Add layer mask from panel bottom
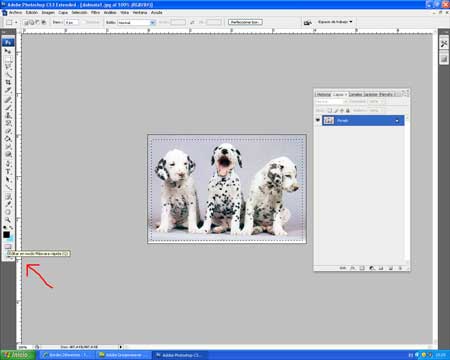450x360 pixels. click(362, 268)
